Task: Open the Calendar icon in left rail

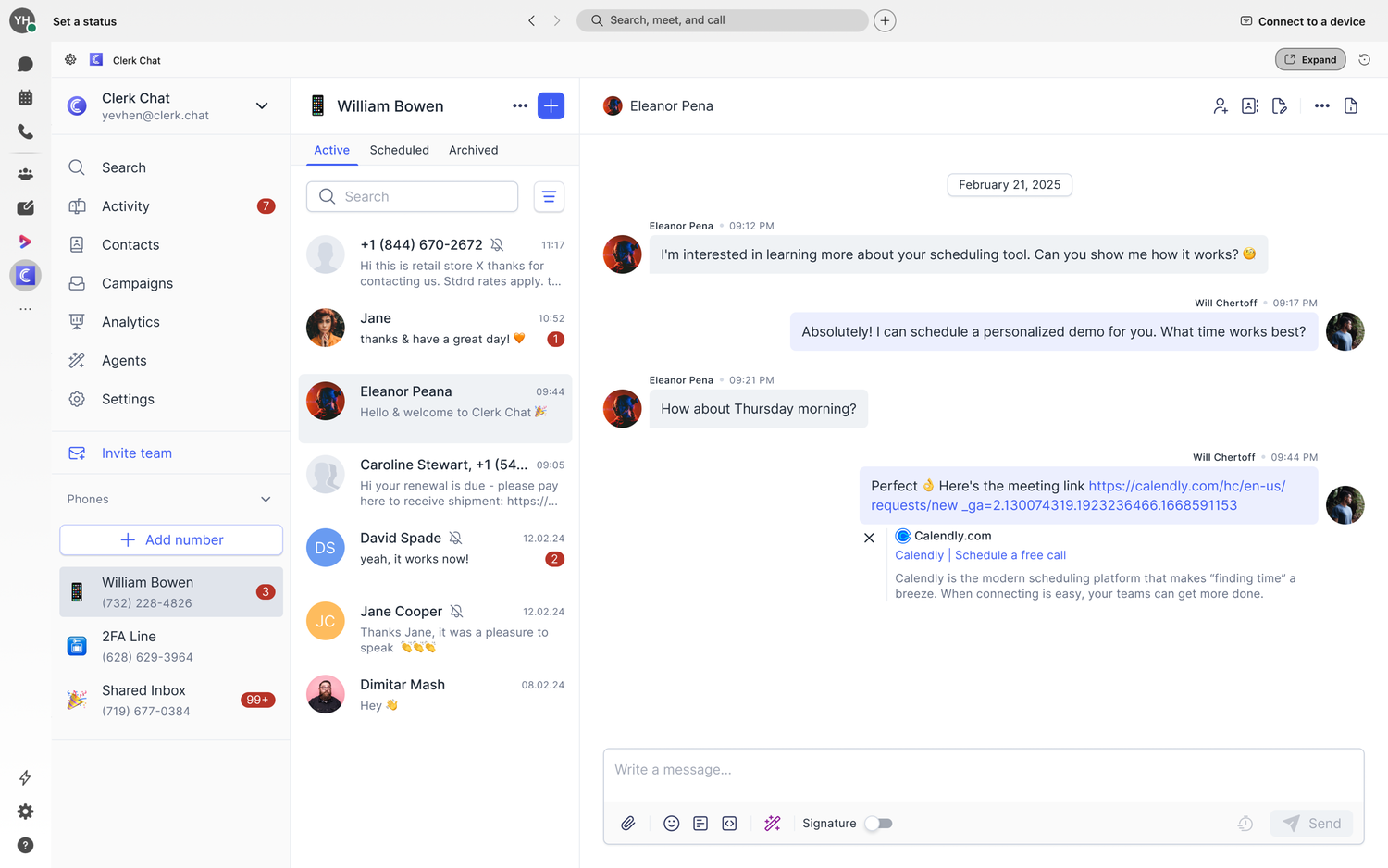Action: click(x=25, y=98)
